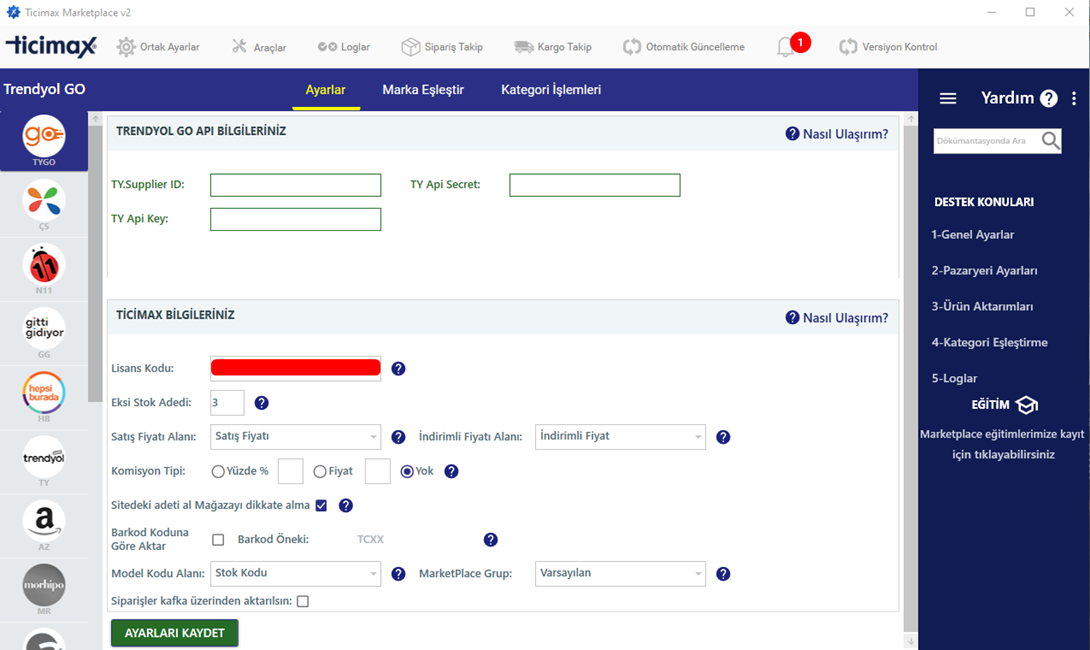Click the search magnifier in documentation search
1090x650 pixels.
pyautogui.click(x=1050, y=140)
